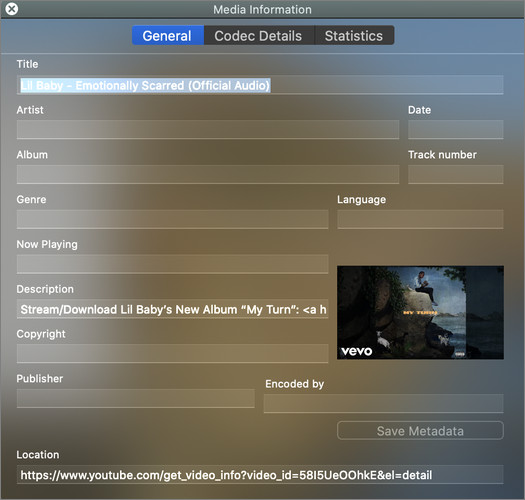Click the Language input field

pyautogui.click(x=420, y=219)
